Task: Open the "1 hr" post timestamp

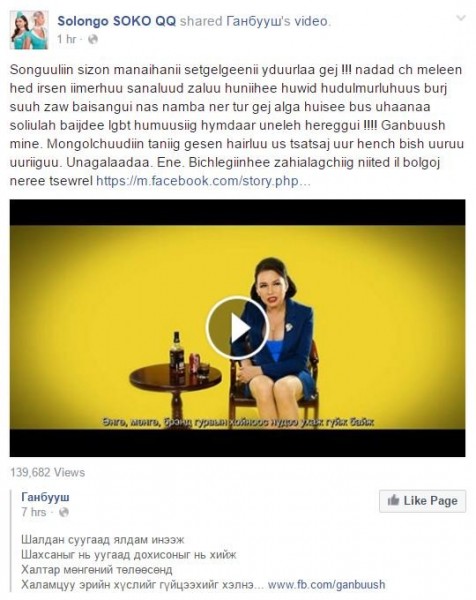Action: point(66,39)
